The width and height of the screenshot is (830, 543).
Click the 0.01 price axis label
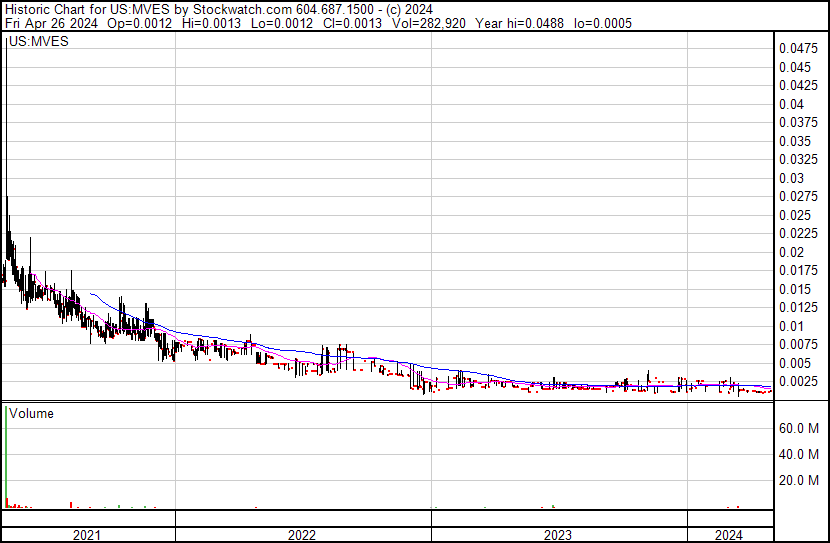point(791,326)
